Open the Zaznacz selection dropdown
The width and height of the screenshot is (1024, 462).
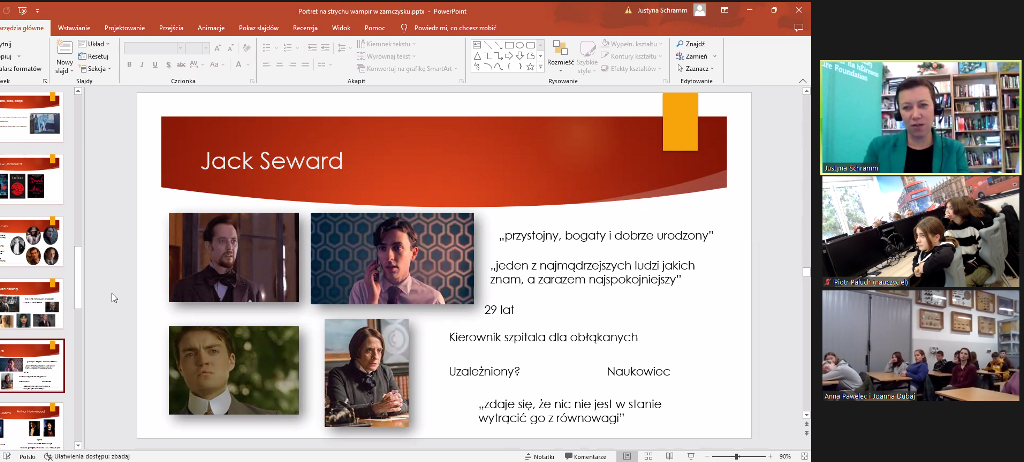coord(696,69)
